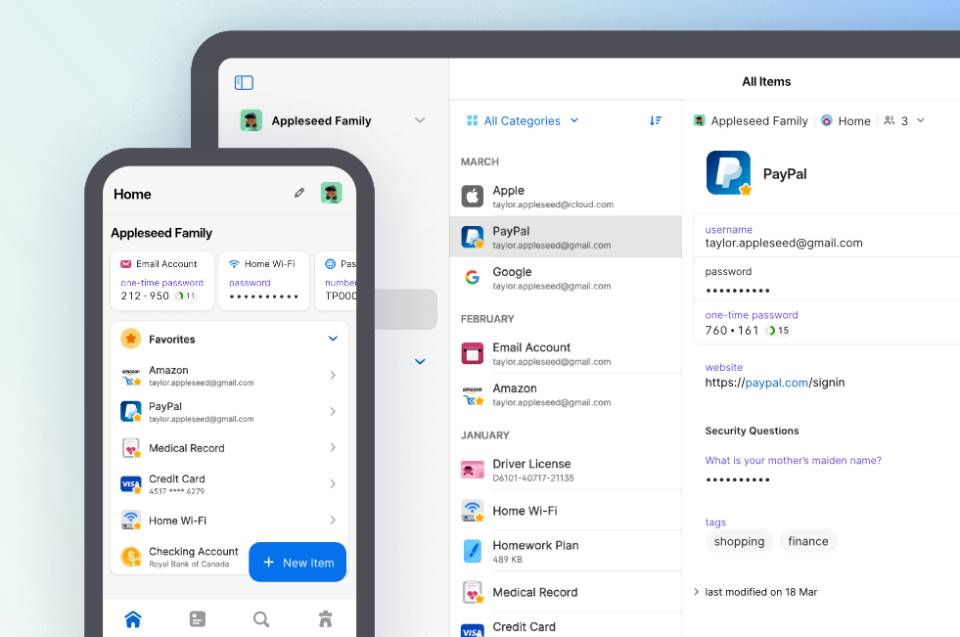
Task: Select the Google item icon in the tablet list
Action: click(x=472, y=277)
